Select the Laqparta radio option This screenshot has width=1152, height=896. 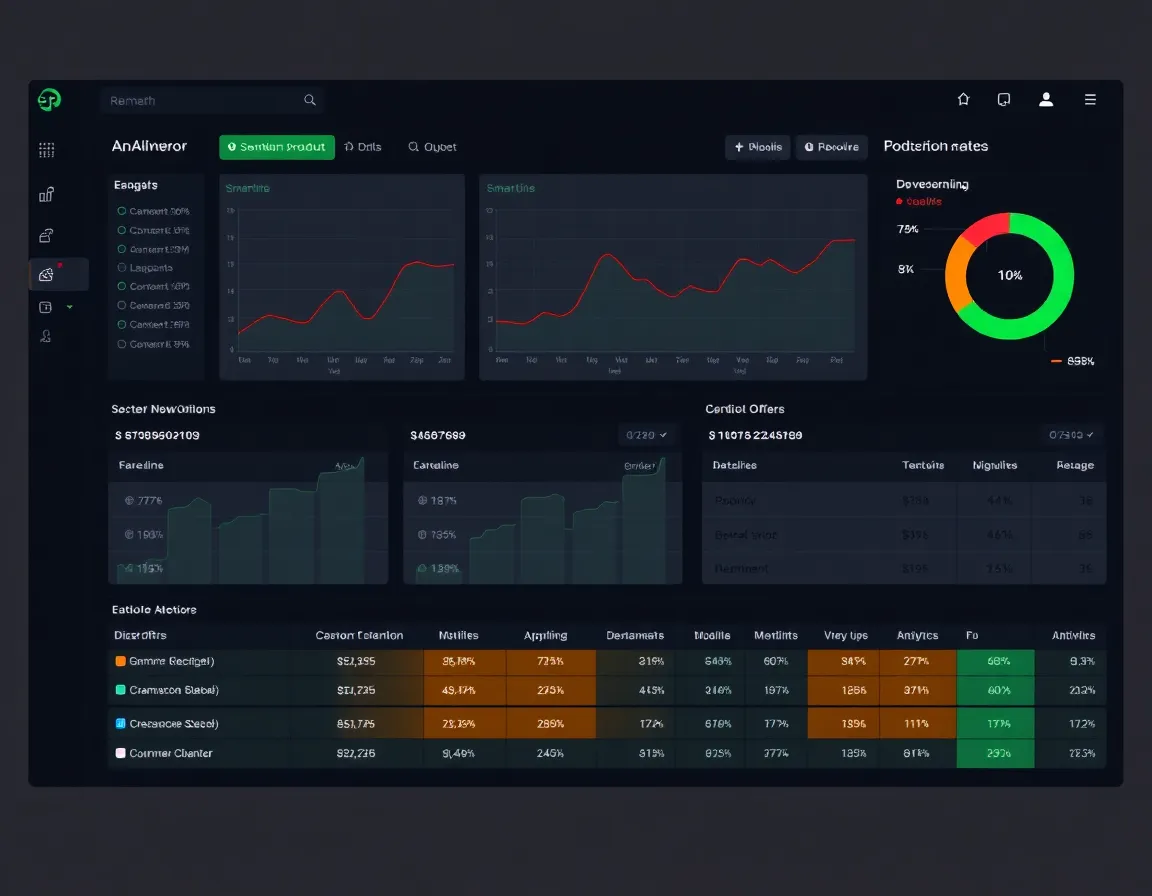[x=122, y=267]
